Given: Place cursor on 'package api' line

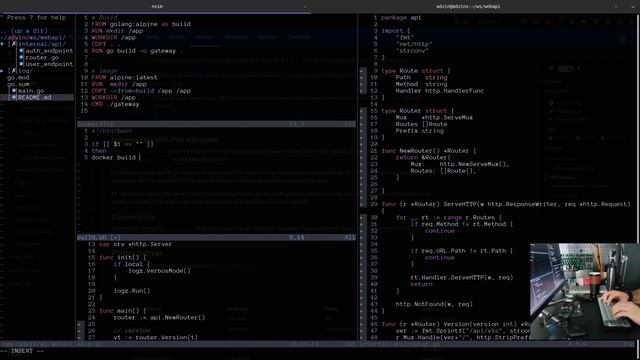Looking at the screenshot, I should click(x=401, y=18).
